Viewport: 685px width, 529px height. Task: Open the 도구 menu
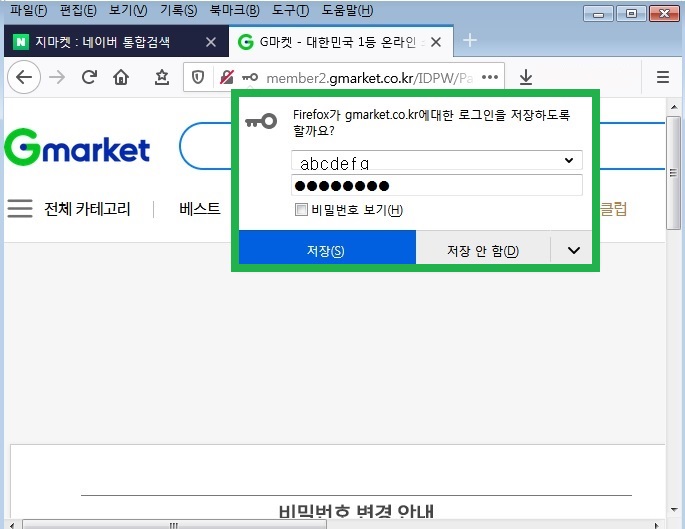click(x=290, y=10)
